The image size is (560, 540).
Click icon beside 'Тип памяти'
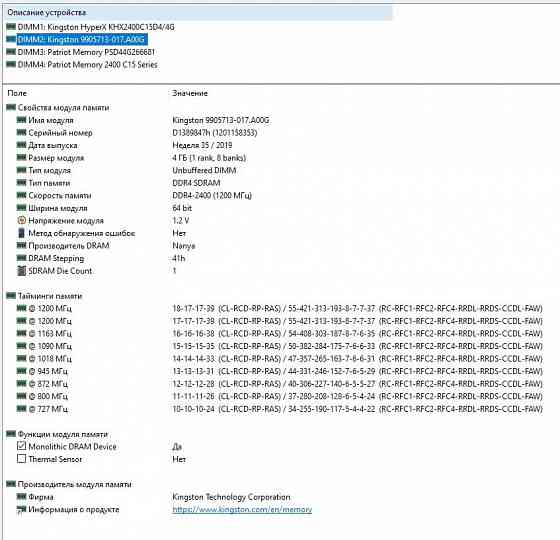[x=21, y=182]
